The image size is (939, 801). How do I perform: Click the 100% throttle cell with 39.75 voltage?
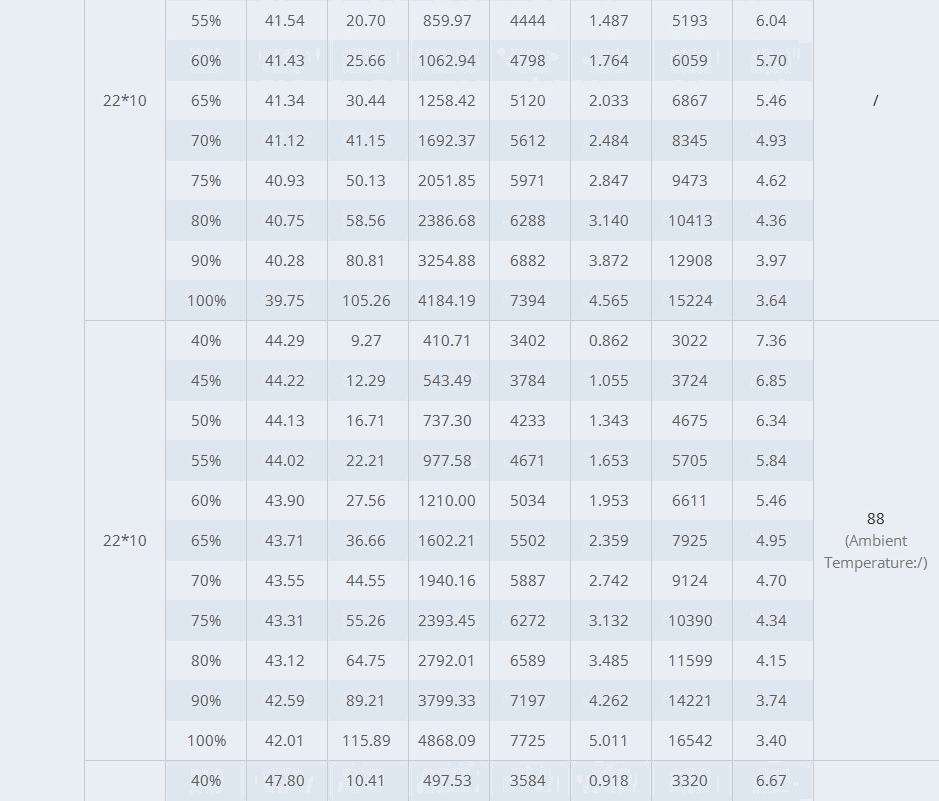206,301
